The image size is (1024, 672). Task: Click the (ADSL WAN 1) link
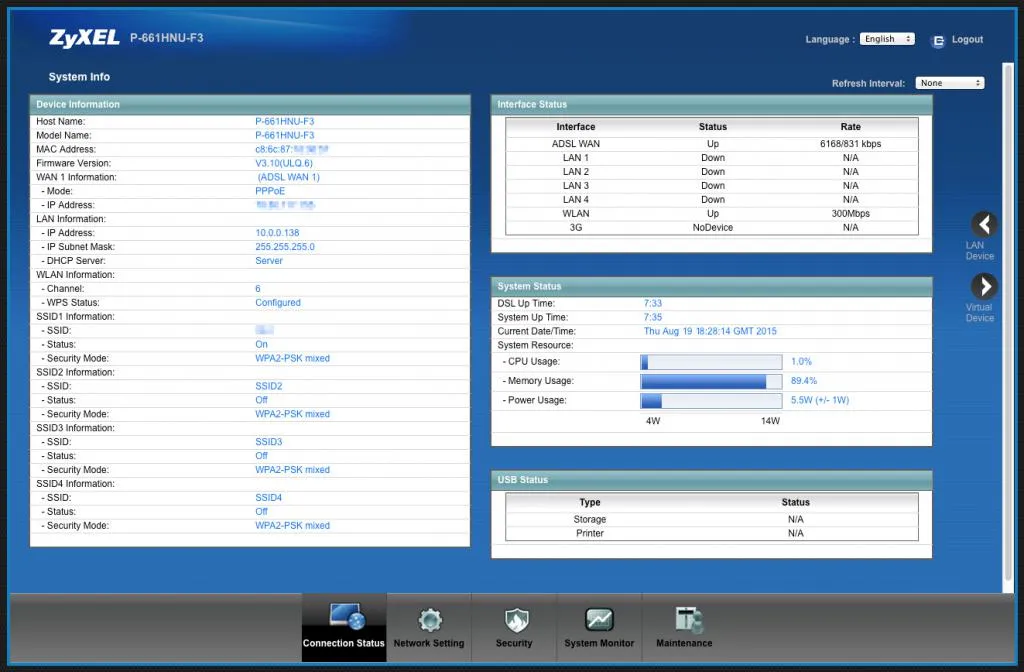(x=289, y=177)
